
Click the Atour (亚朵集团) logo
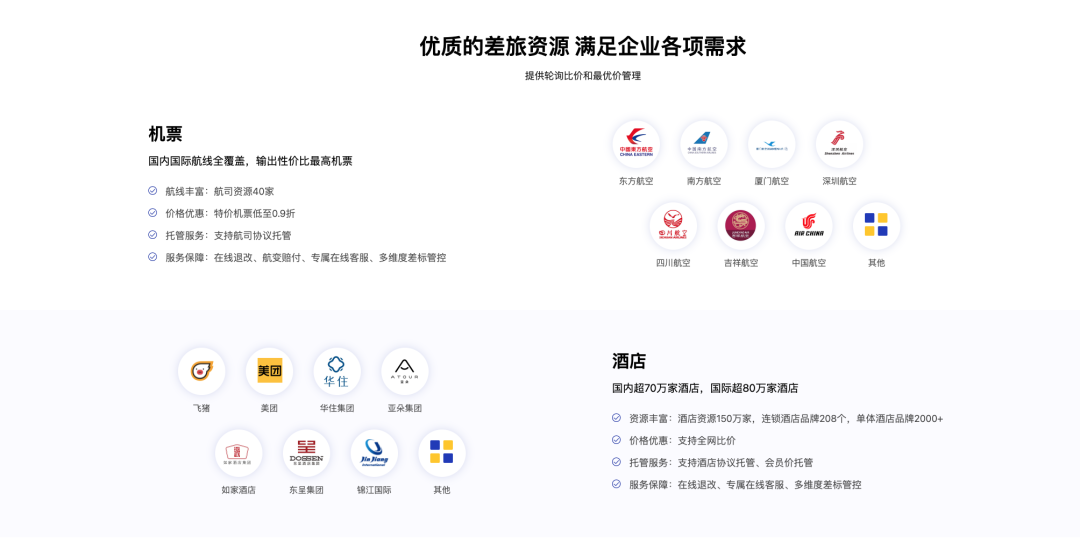(x=404, y=371)
